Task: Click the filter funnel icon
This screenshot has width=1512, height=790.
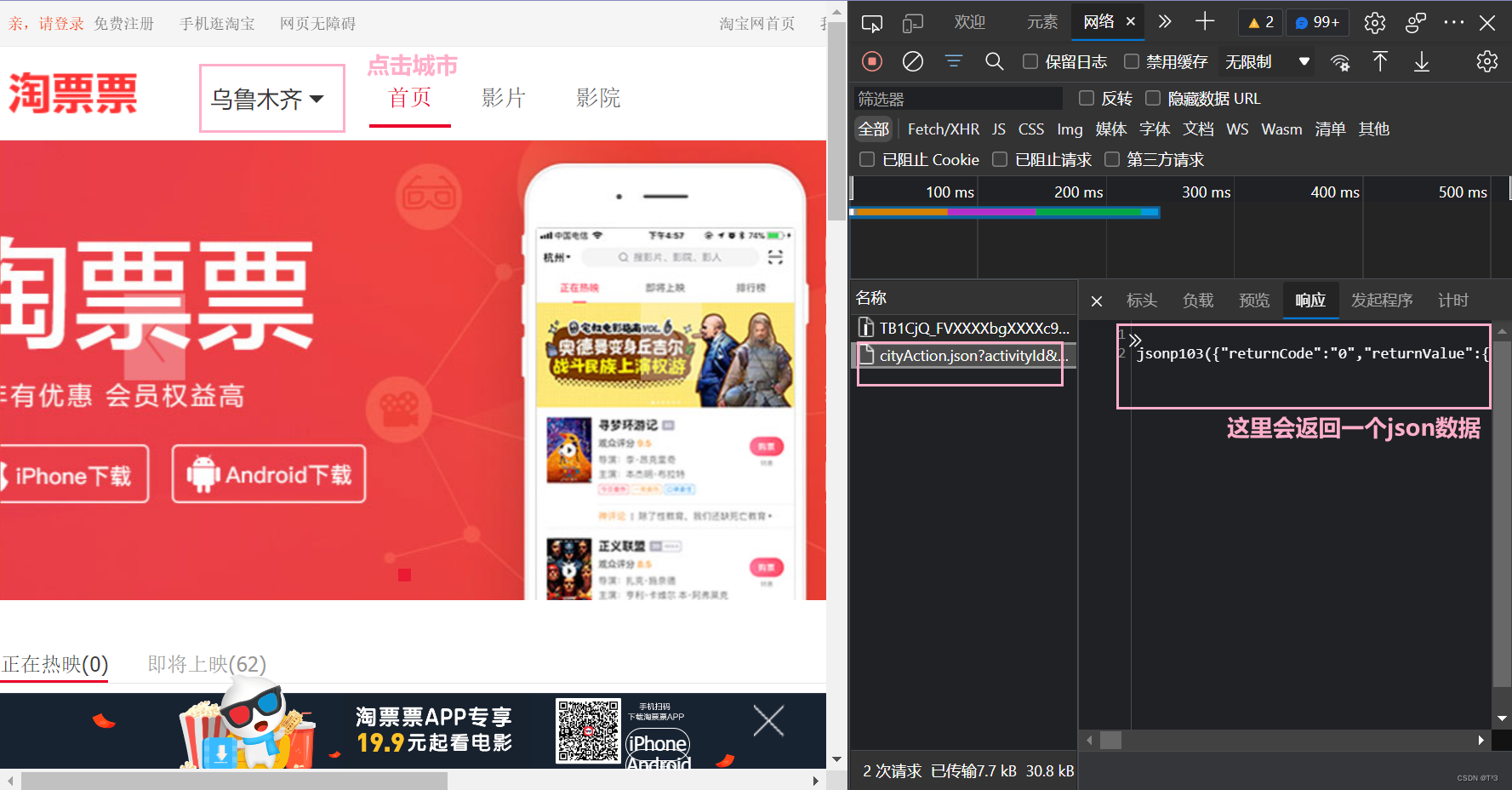Action: (953, 61)
